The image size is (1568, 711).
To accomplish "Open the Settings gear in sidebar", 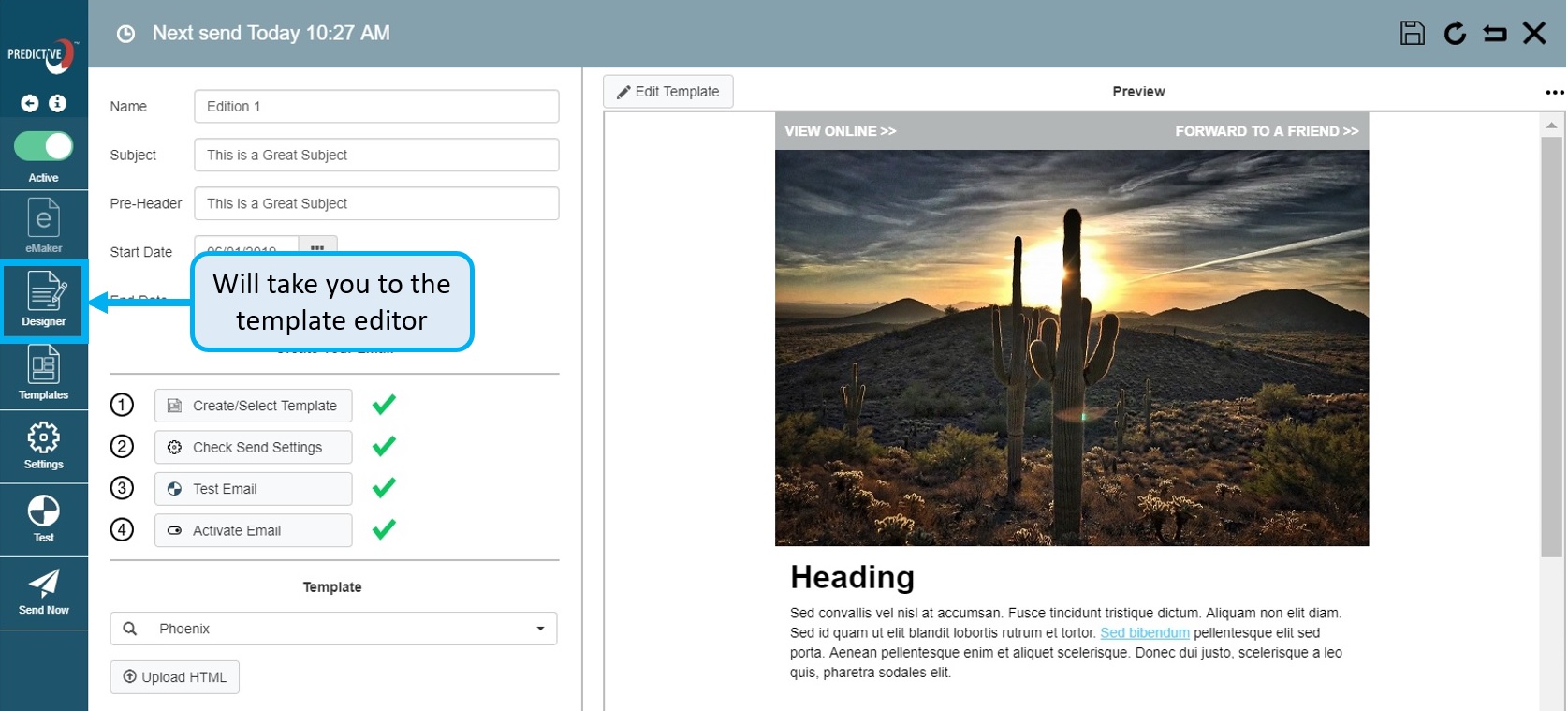I will point(44,444).
